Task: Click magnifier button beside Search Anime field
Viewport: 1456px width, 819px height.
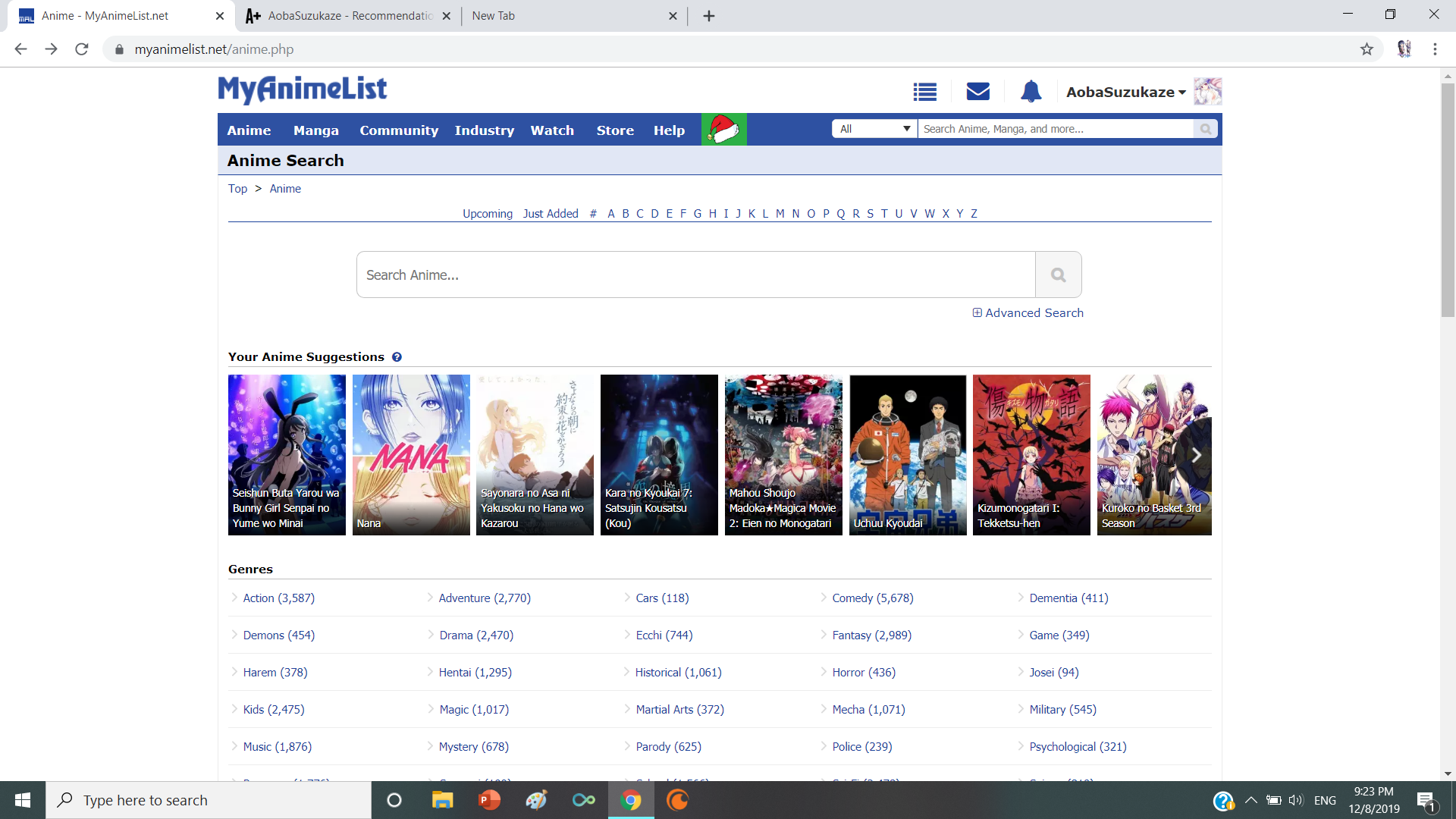Action: click(1058, 275)
